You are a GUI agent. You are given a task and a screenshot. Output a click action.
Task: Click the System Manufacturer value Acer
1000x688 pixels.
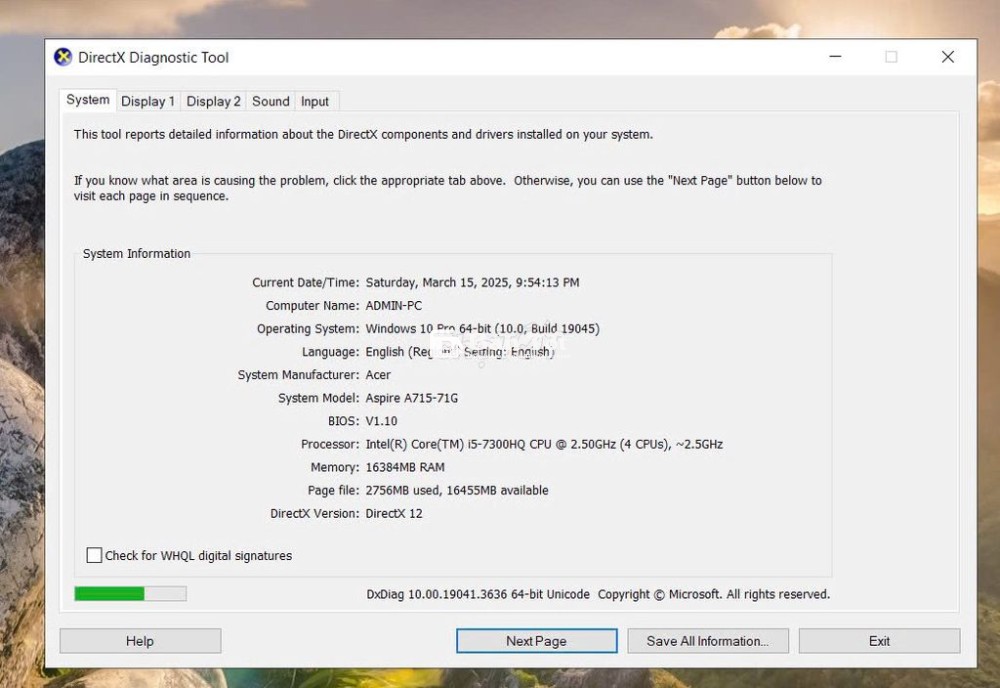(378, 375)
